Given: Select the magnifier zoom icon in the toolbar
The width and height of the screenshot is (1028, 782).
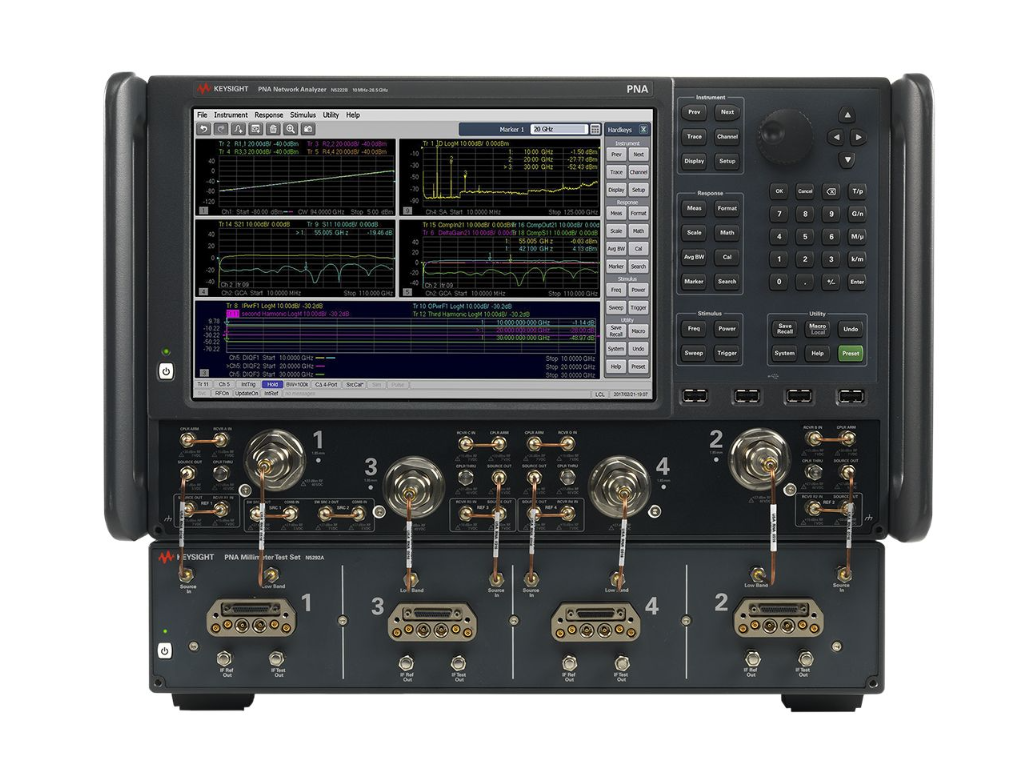Looking at the screenshot, I should pyautogui.click(x=291, y=129).
